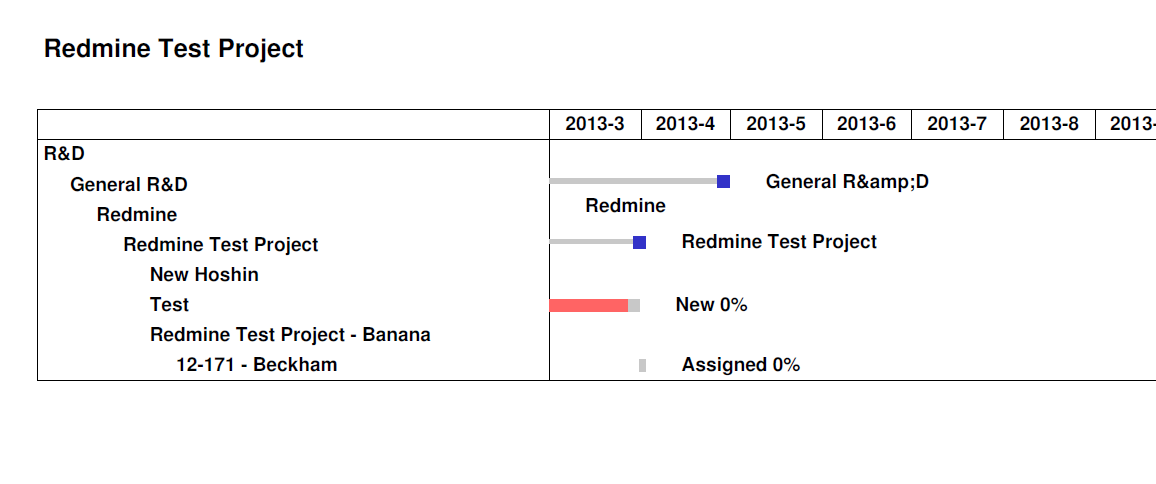1156x484 pixels.
Task: Click the red progress bar for Test
Action: coord(588,305)
